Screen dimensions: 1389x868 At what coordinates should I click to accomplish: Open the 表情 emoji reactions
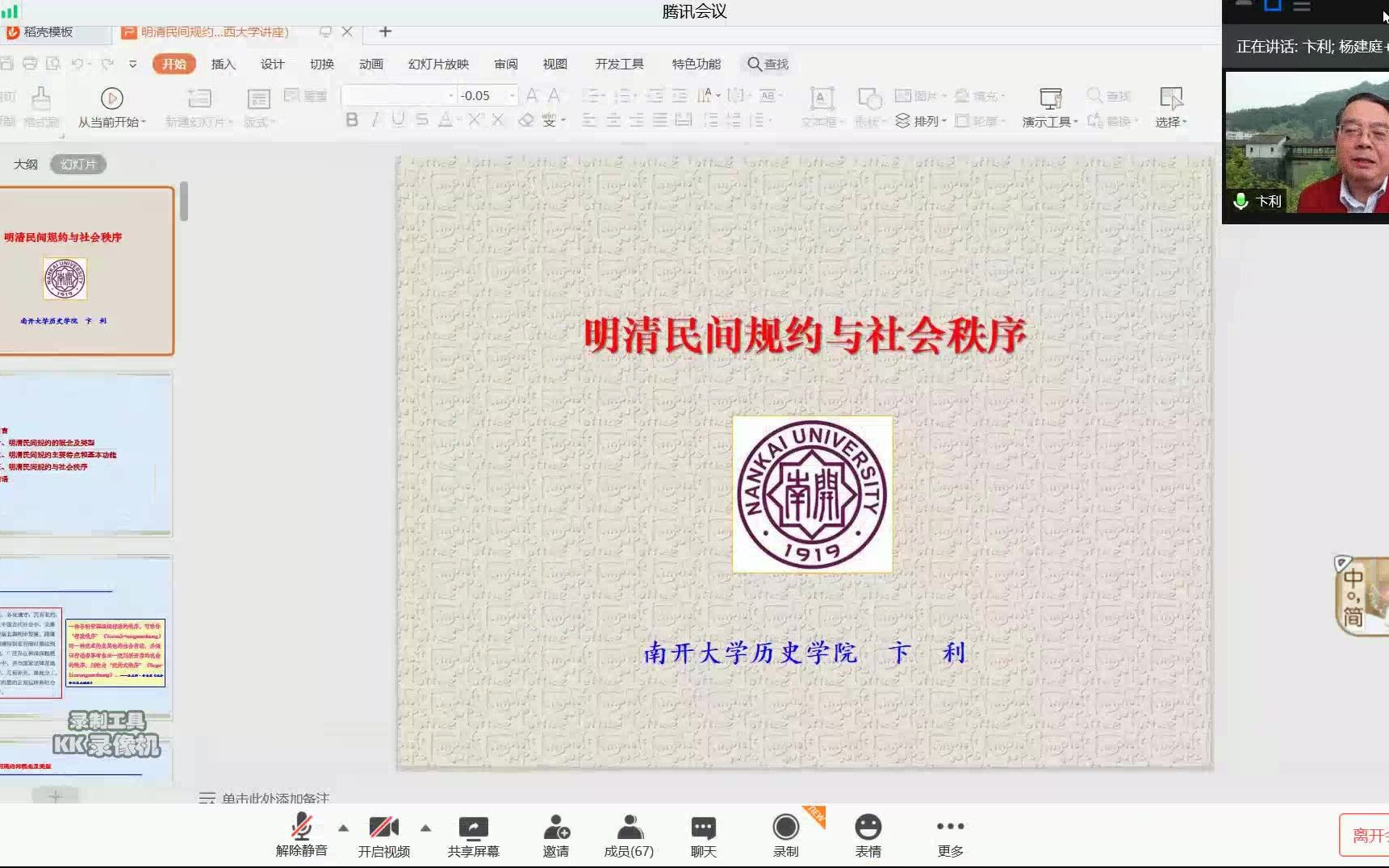click(868, 835)
